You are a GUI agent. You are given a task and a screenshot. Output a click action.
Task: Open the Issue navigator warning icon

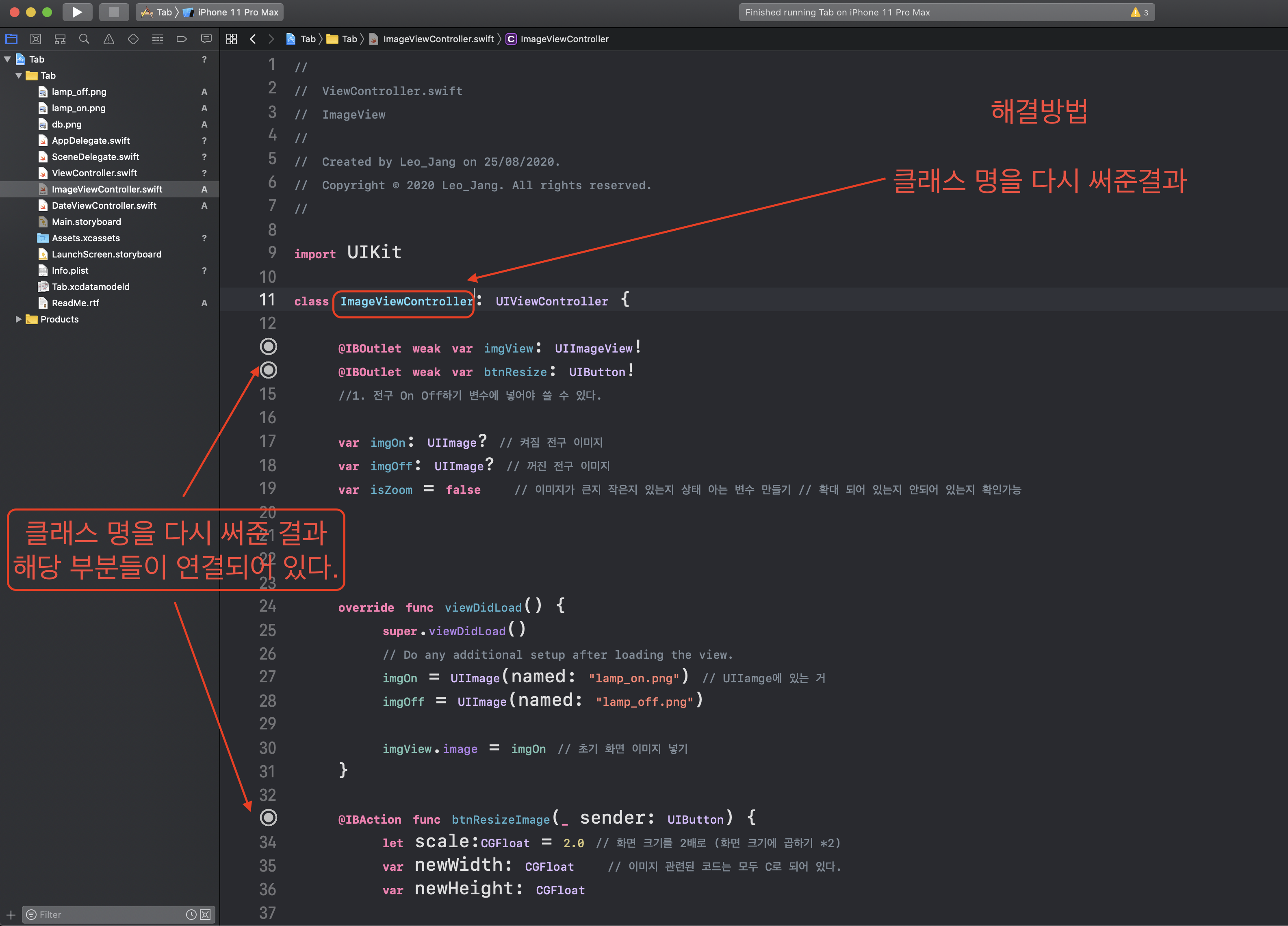(x=108, y=39)
